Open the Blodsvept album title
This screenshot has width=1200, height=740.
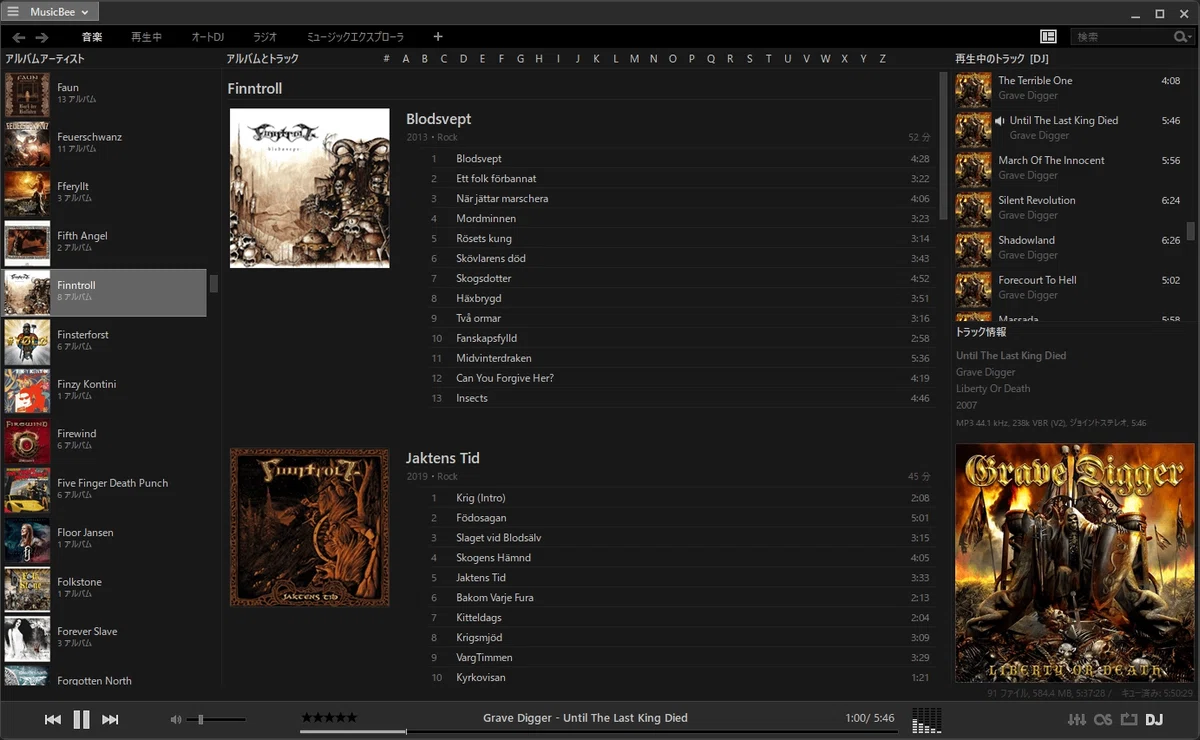[438, 119]
